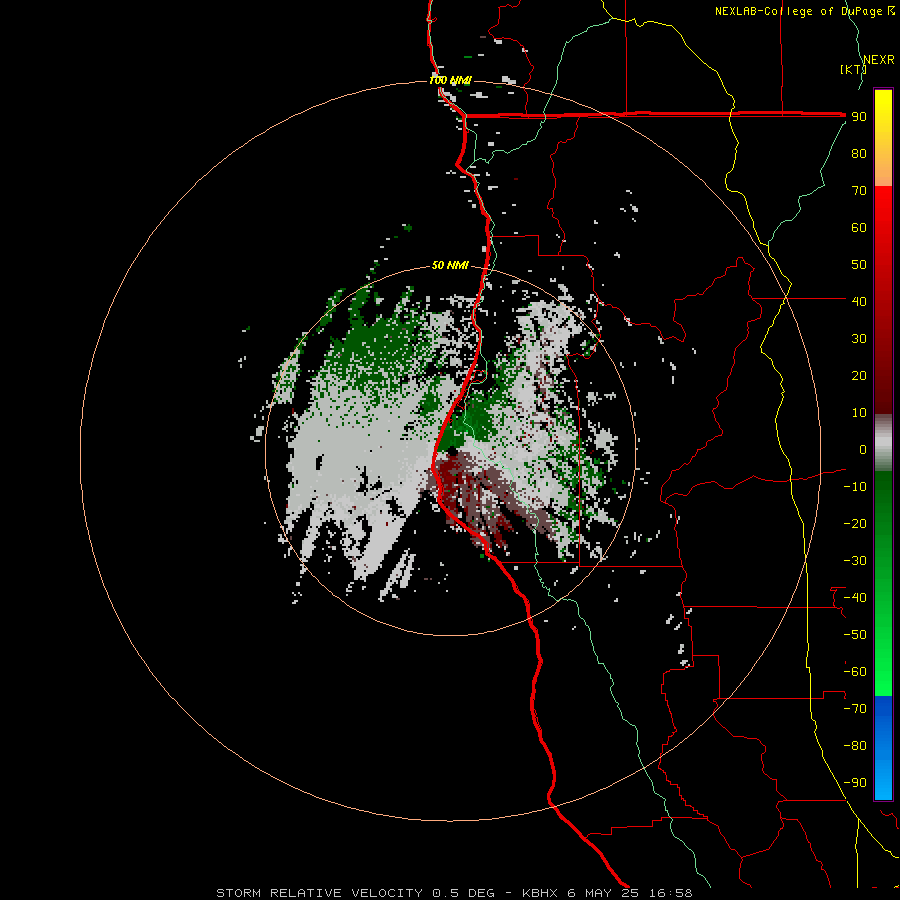Click the -70 value on velocity scale

[x=855, y=709]
